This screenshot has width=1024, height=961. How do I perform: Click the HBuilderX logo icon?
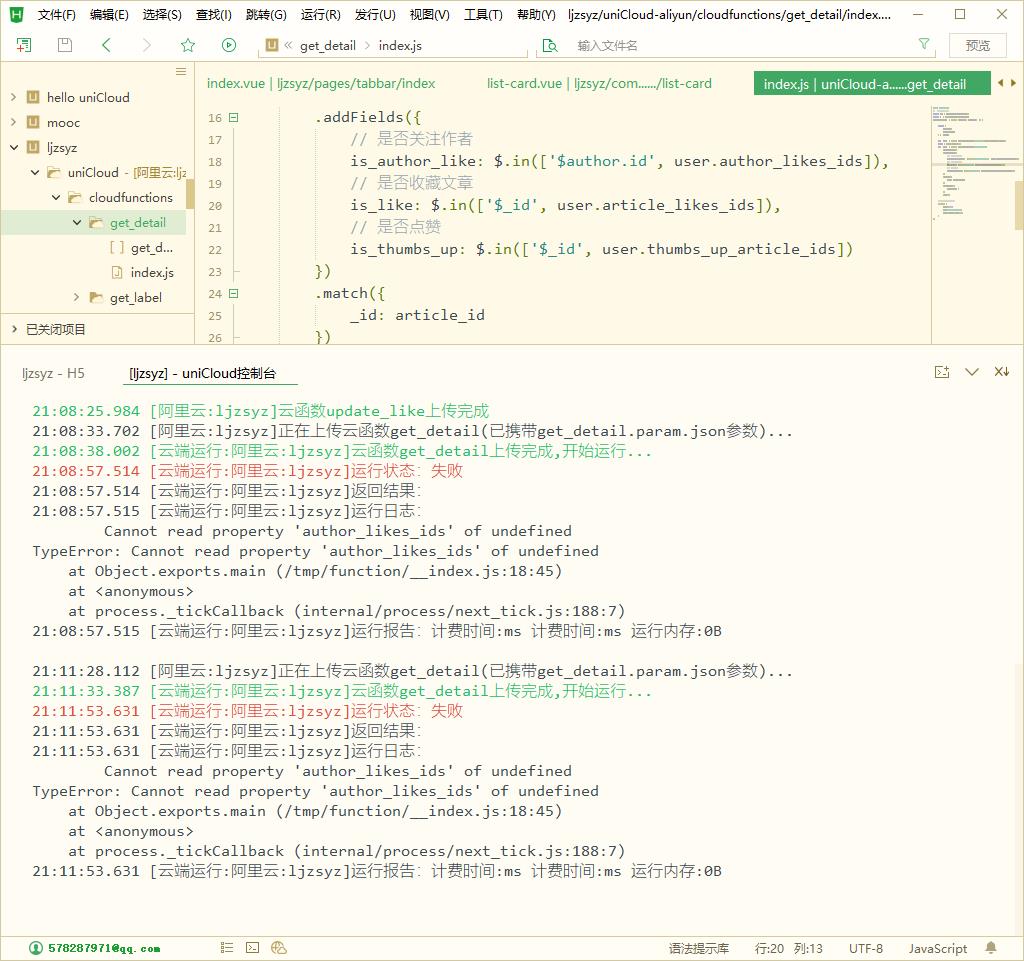[x=16, y=14]
